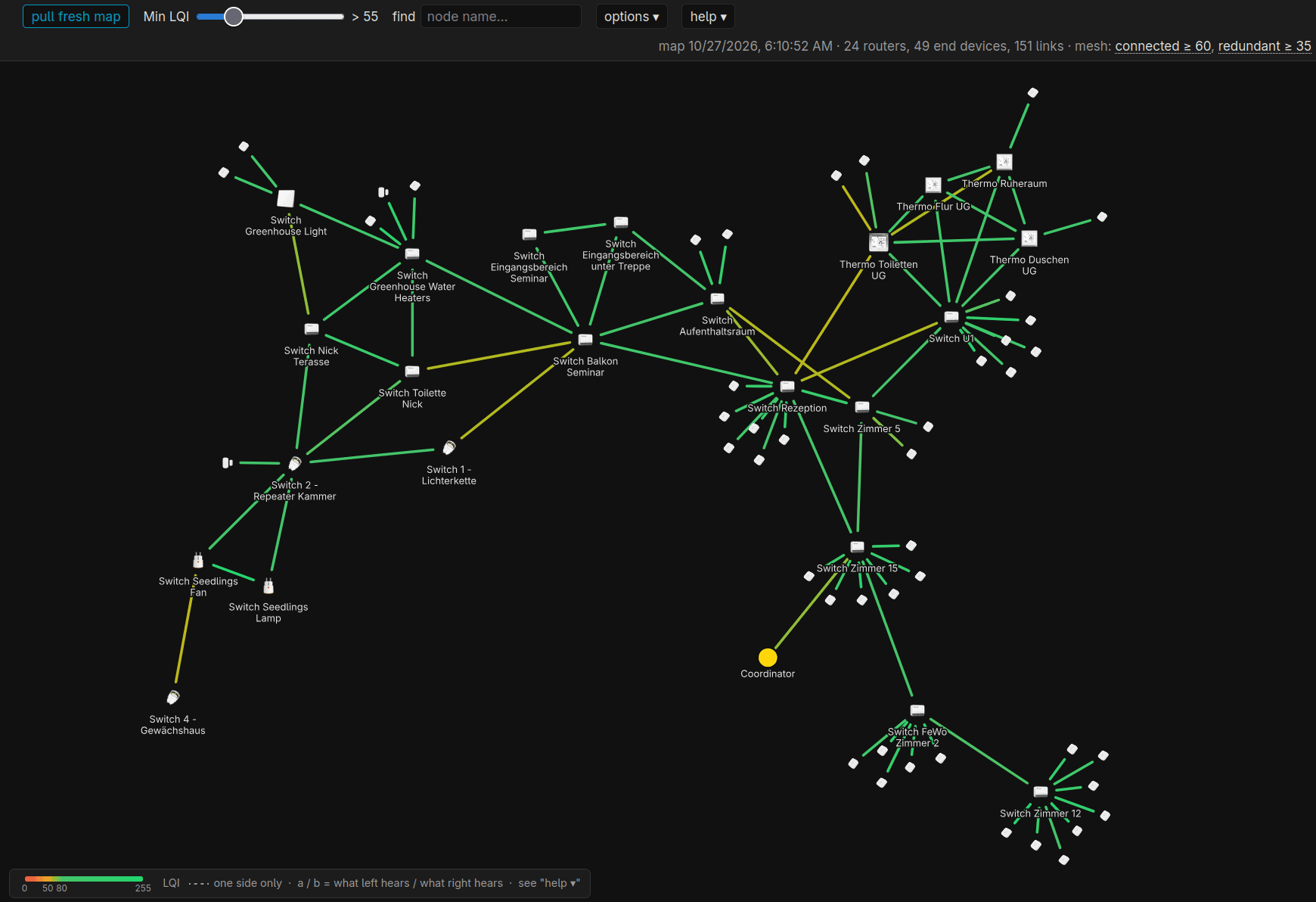Select Switch 2 - Repeater Kammer bulb icon
This screenshot has height=902, width=1316.
[295, 463]
